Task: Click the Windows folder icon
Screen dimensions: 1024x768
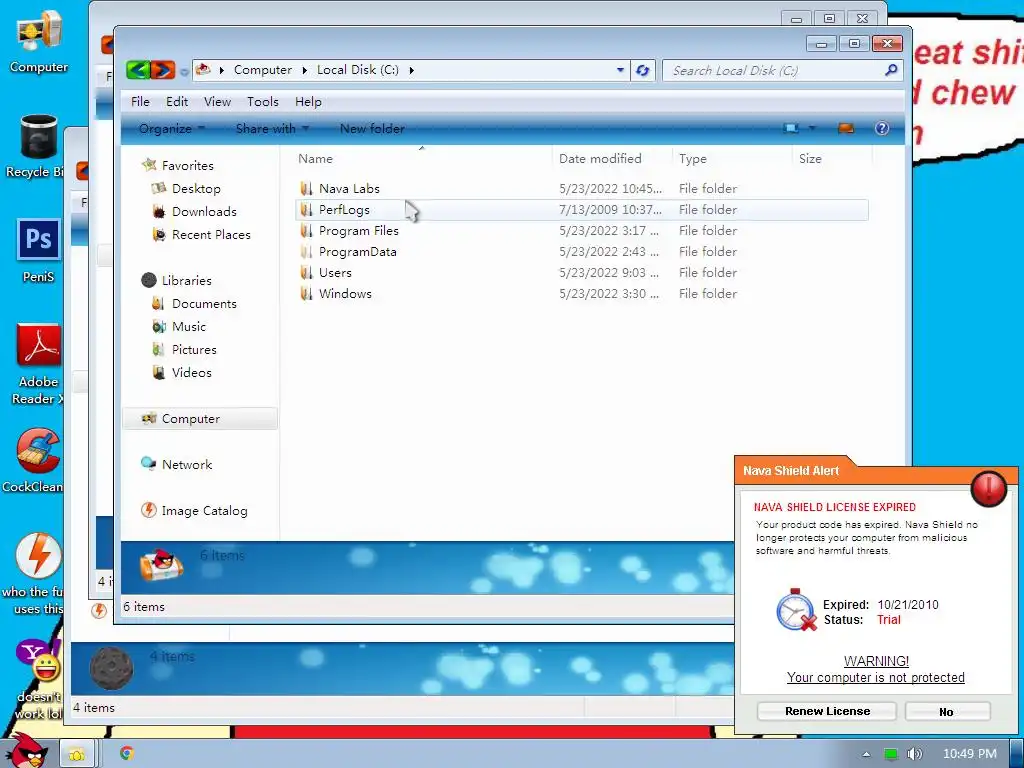Action: coord(306,294)
